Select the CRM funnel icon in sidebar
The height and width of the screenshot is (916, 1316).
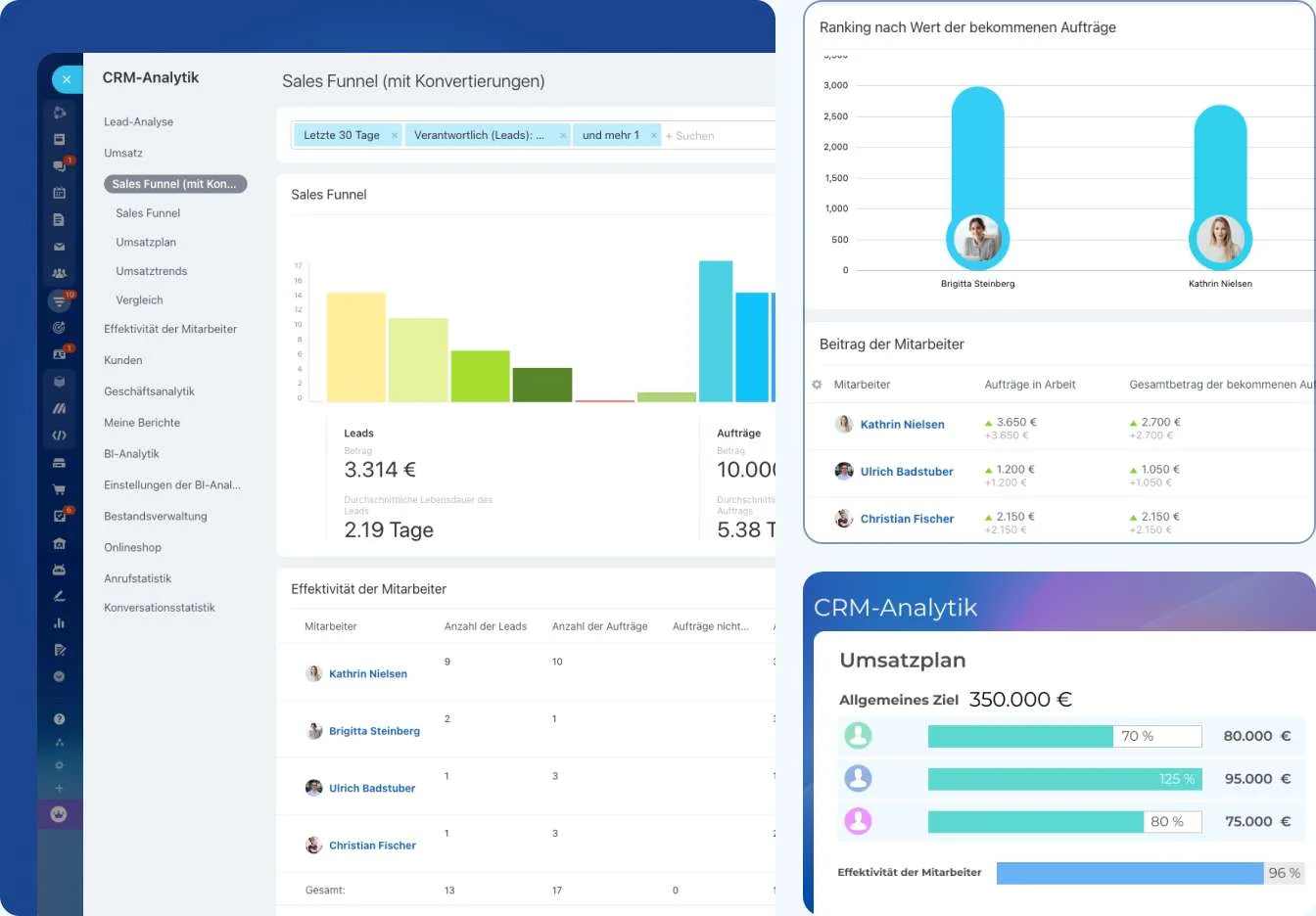(x=59, y=301)
